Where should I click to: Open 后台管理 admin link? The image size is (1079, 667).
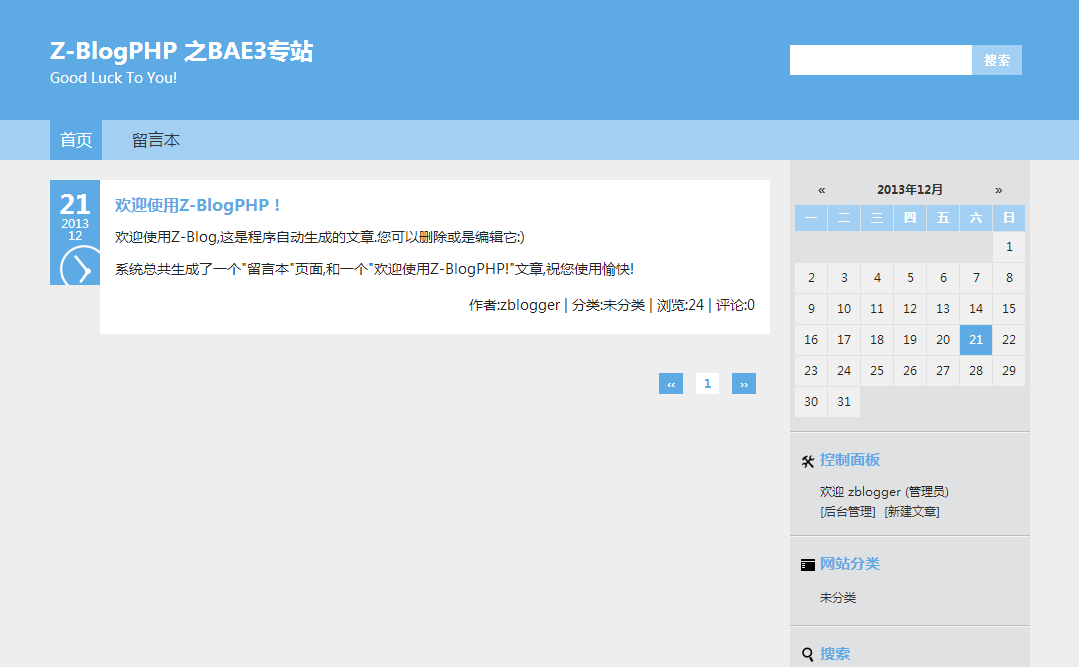[846, 511]
